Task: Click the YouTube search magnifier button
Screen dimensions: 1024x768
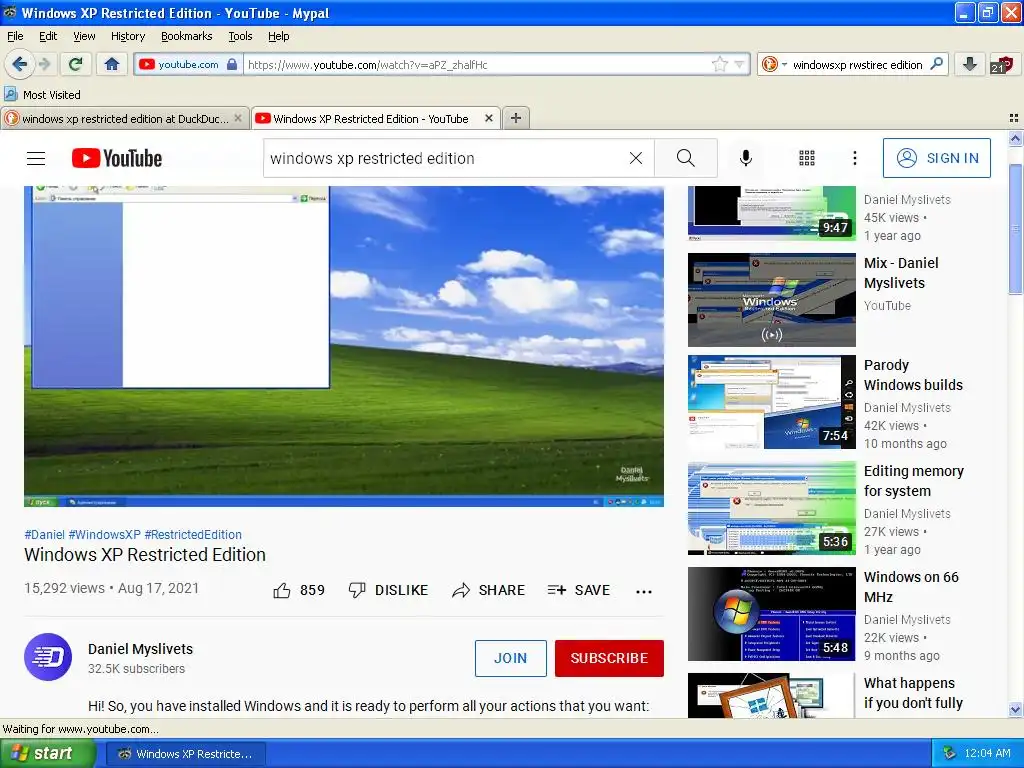Action: tap(686, 158)
